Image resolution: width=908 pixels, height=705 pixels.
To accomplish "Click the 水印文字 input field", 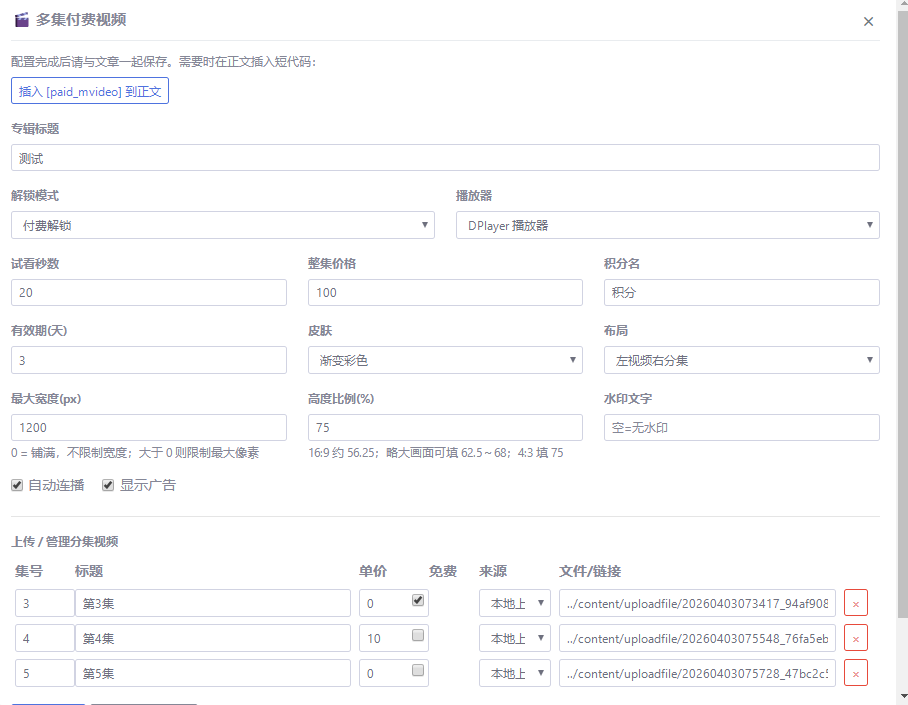I will tap(741, 428).
